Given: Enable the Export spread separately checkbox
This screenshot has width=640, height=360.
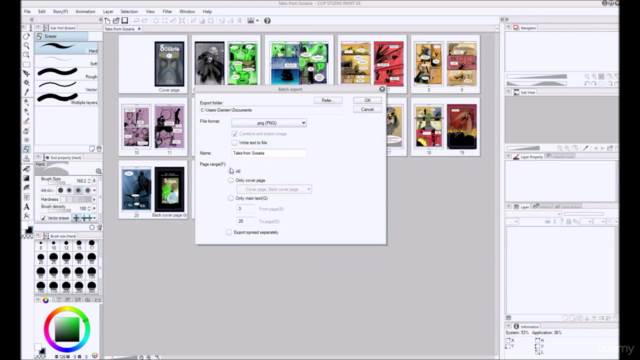Looking at the screenshot, I should (229, 232).
